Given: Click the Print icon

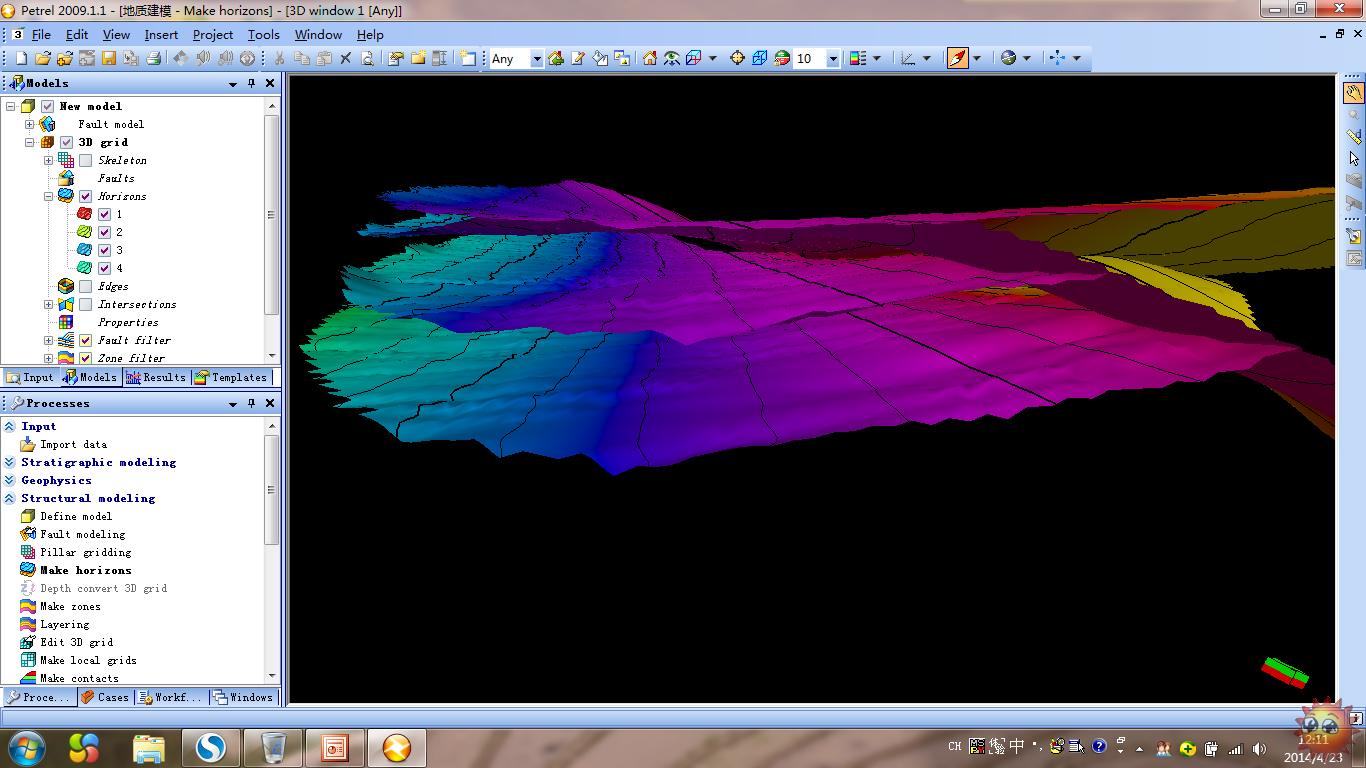Looking at the screenshot, I should point(153,59).
